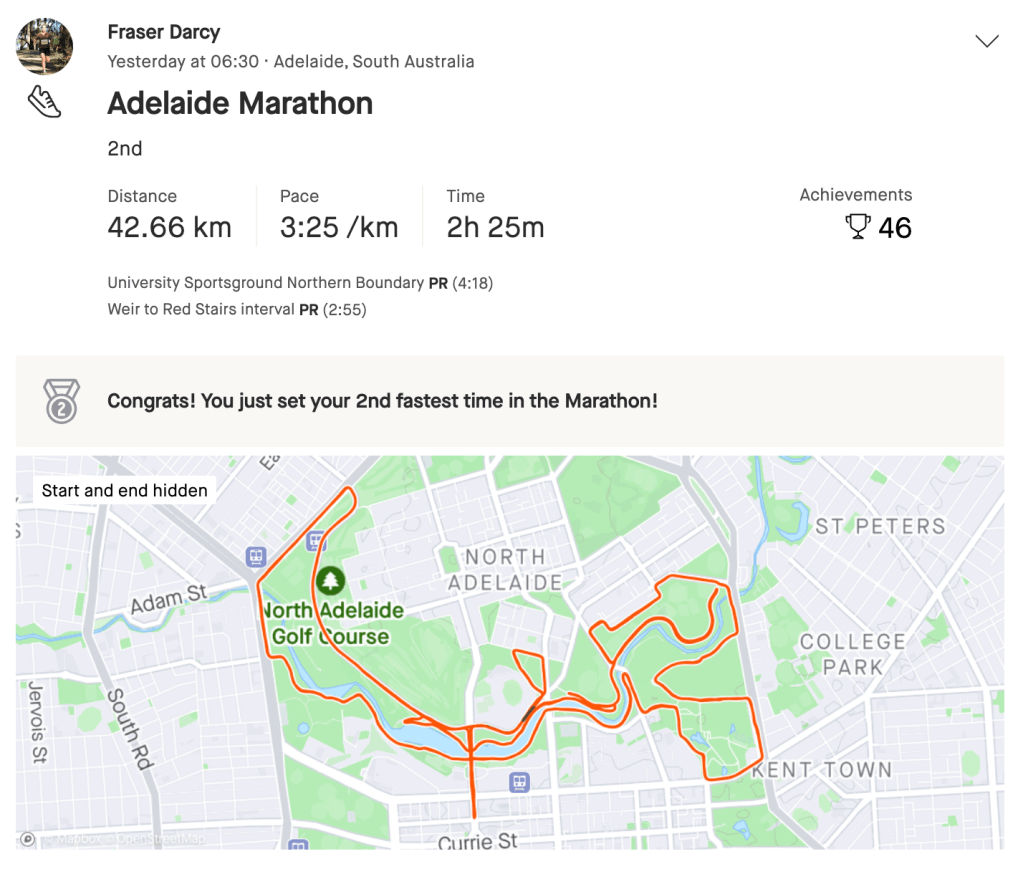Click the achievements trophy icon
The image size is (1023, 884).
click(858, 227)
